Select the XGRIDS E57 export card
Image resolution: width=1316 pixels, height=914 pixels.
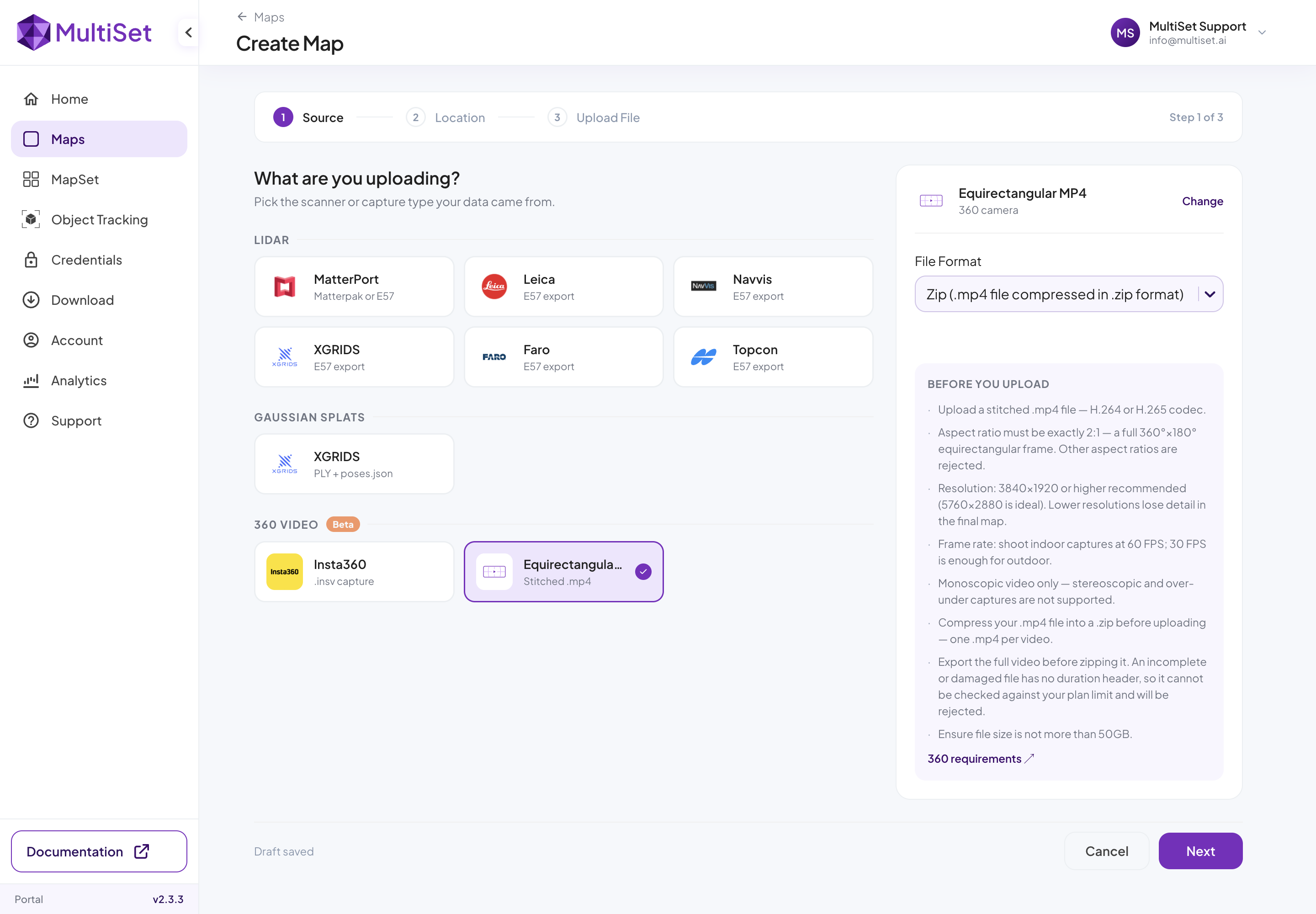pos(354,357)
